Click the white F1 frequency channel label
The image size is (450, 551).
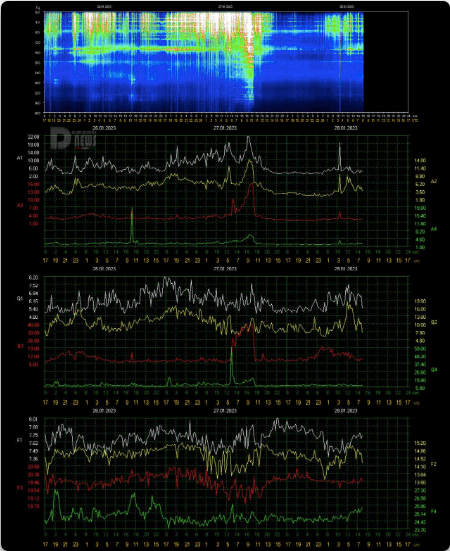coord(20,440)
